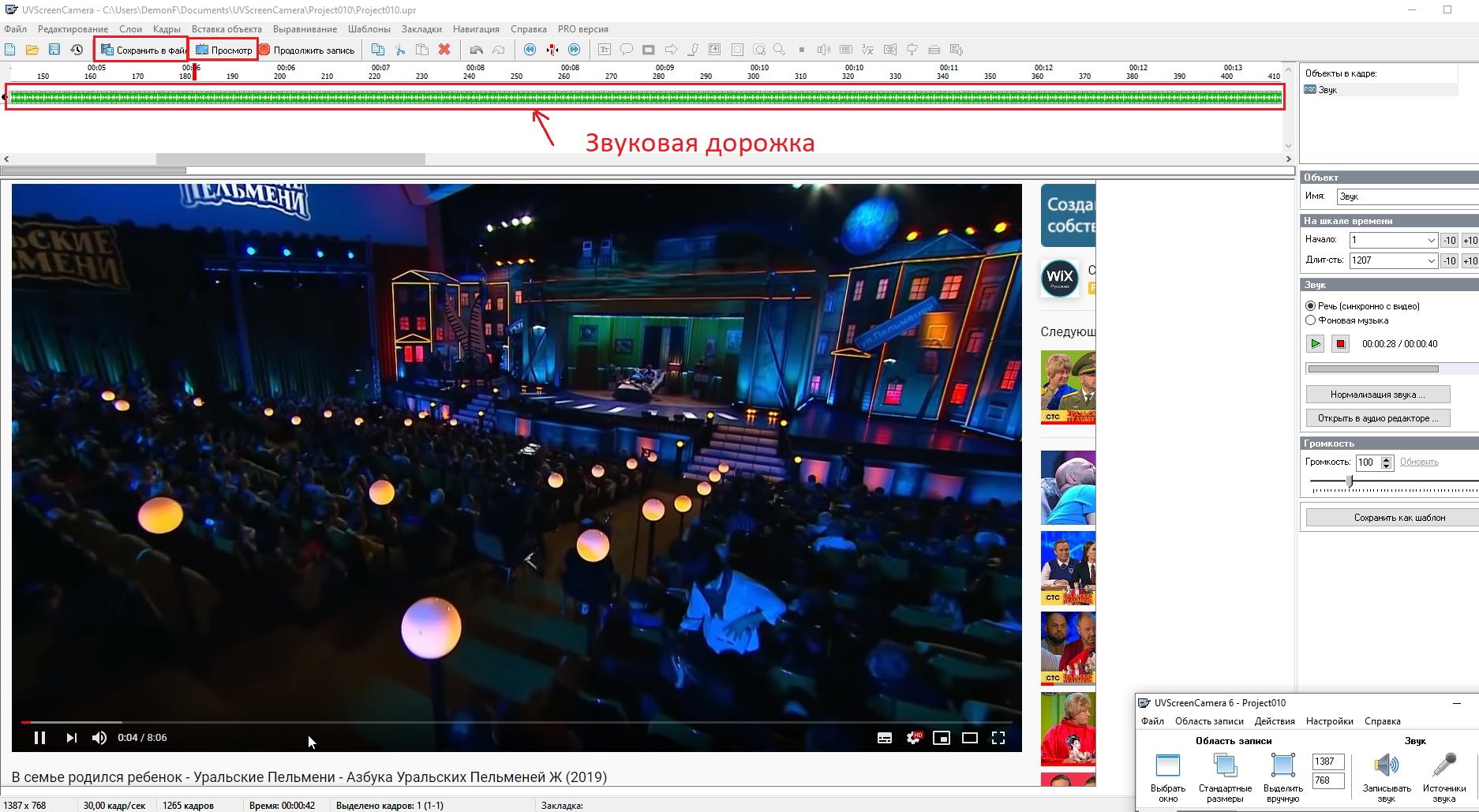Open project with the folder icon
The width and height of the screenshot is (1479, 812).
[x=32, y=50]
